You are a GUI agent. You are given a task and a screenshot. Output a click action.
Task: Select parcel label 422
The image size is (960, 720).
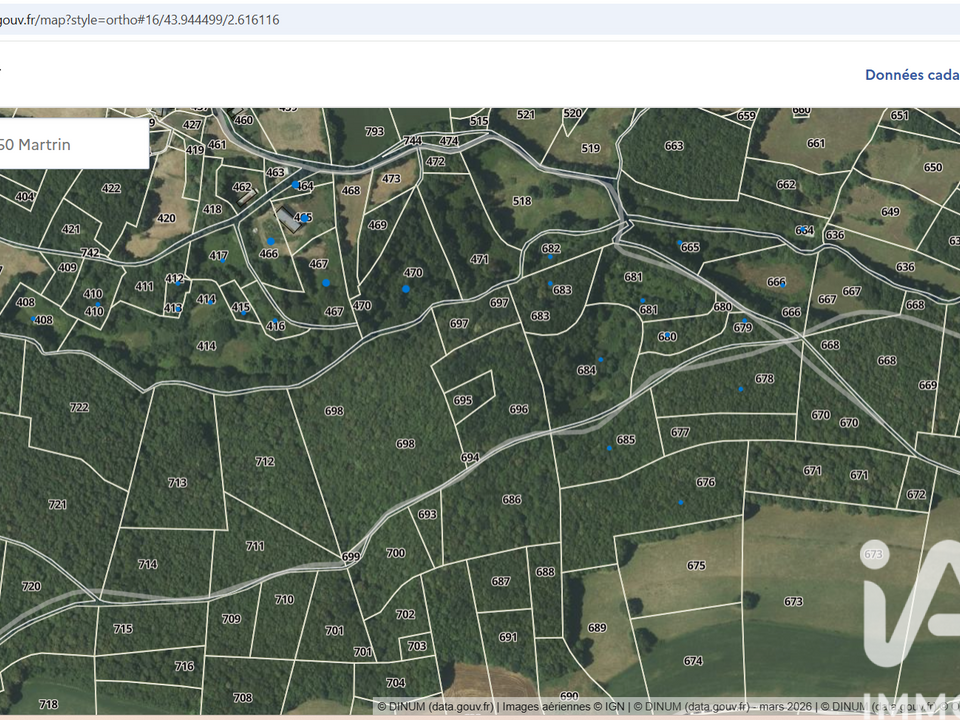(111, 188)
